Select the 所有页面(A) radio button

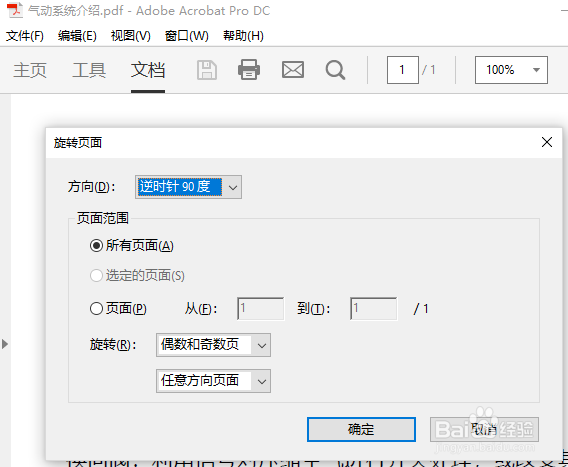[x=96, y=246]
